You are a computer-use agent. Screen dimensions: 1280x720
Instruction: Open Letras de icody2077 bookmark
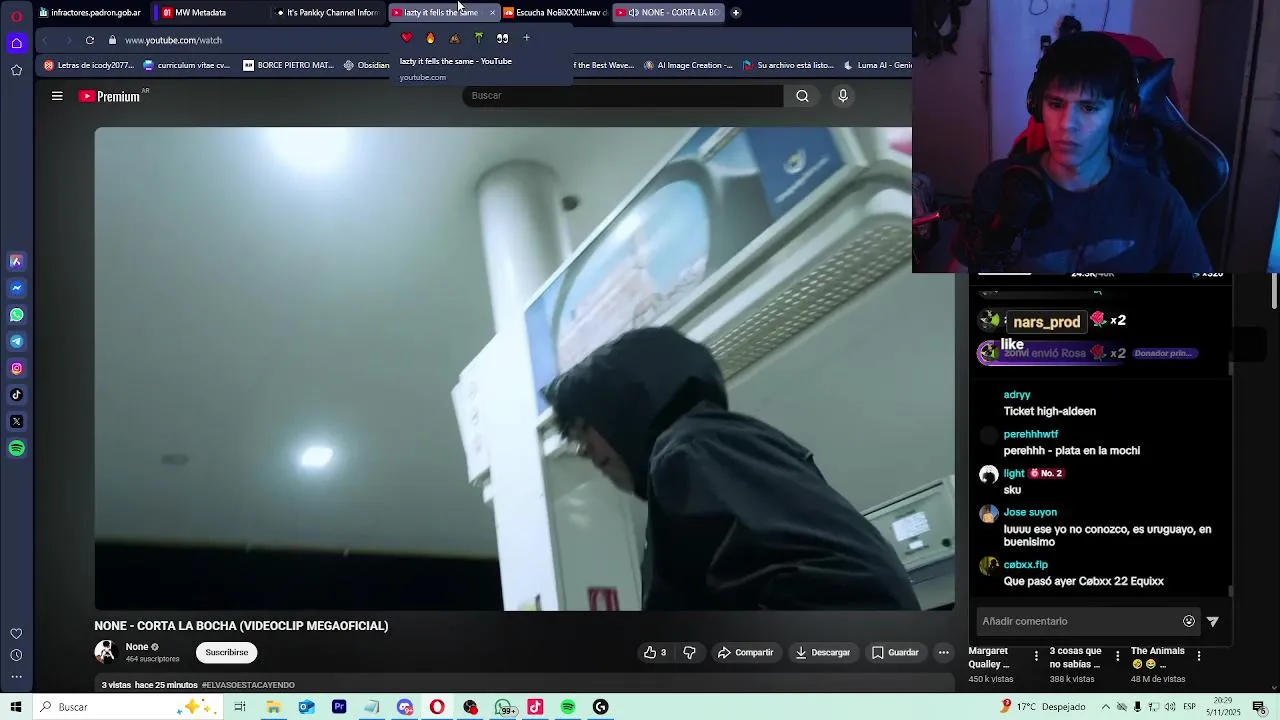88,65
